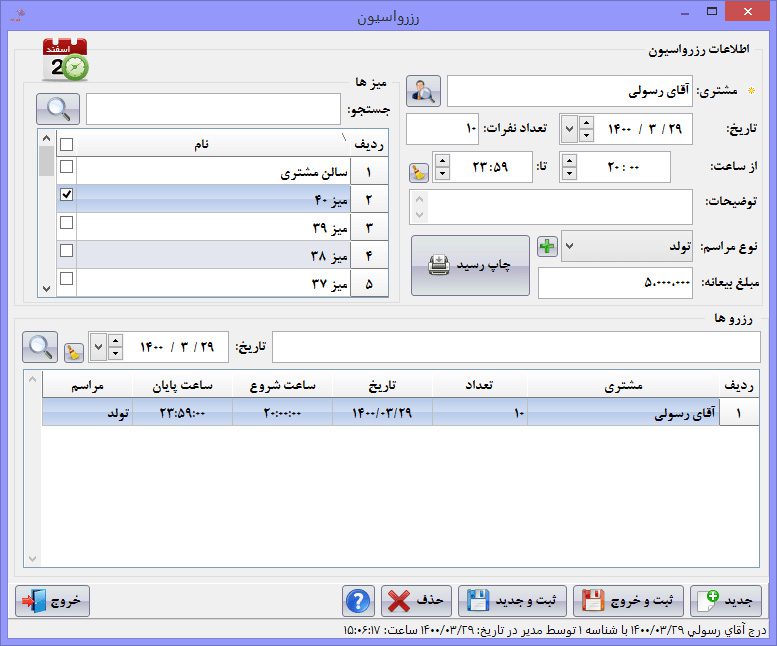Click the table search magnifier button beside جستجو
777x646 pixels.
click(x=58, y=109)
